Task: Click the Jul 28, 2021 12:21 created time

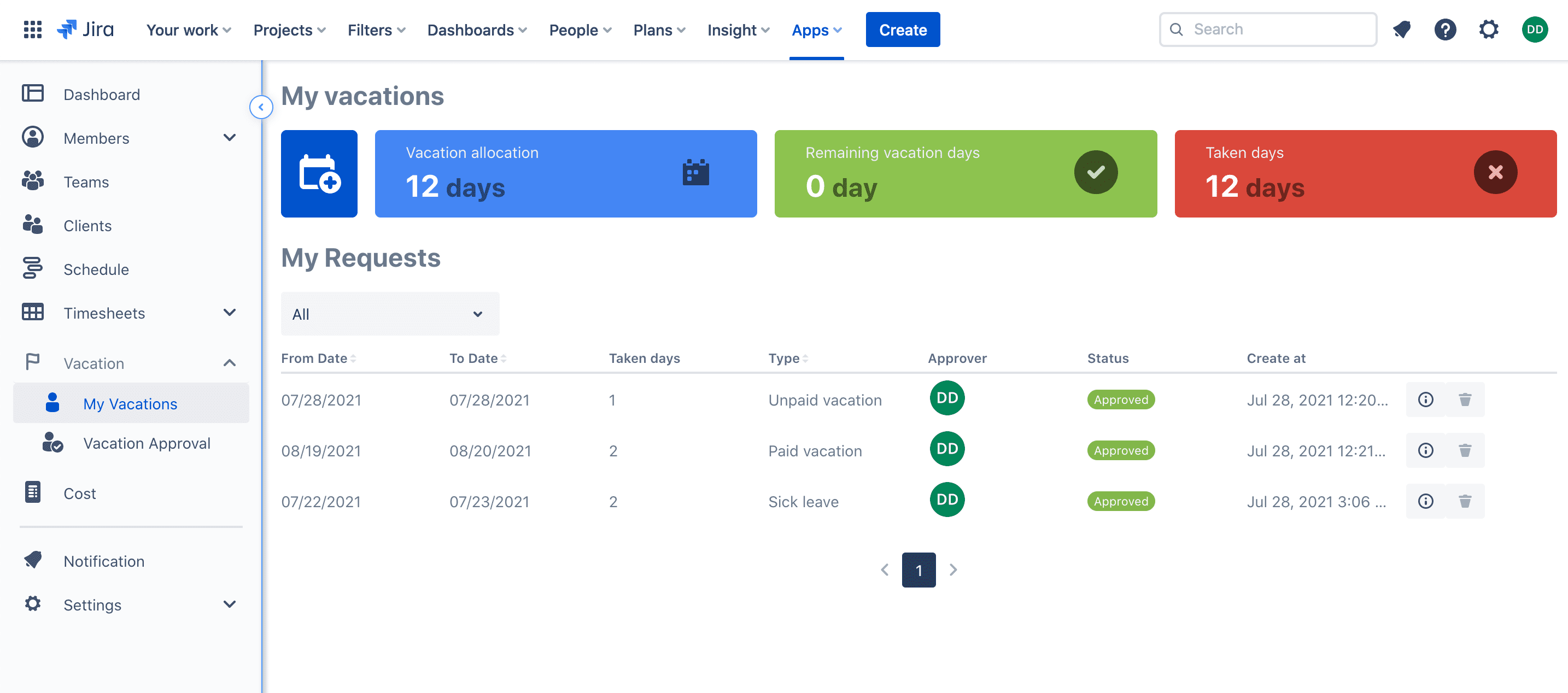Action: [x=1316, y=451]
